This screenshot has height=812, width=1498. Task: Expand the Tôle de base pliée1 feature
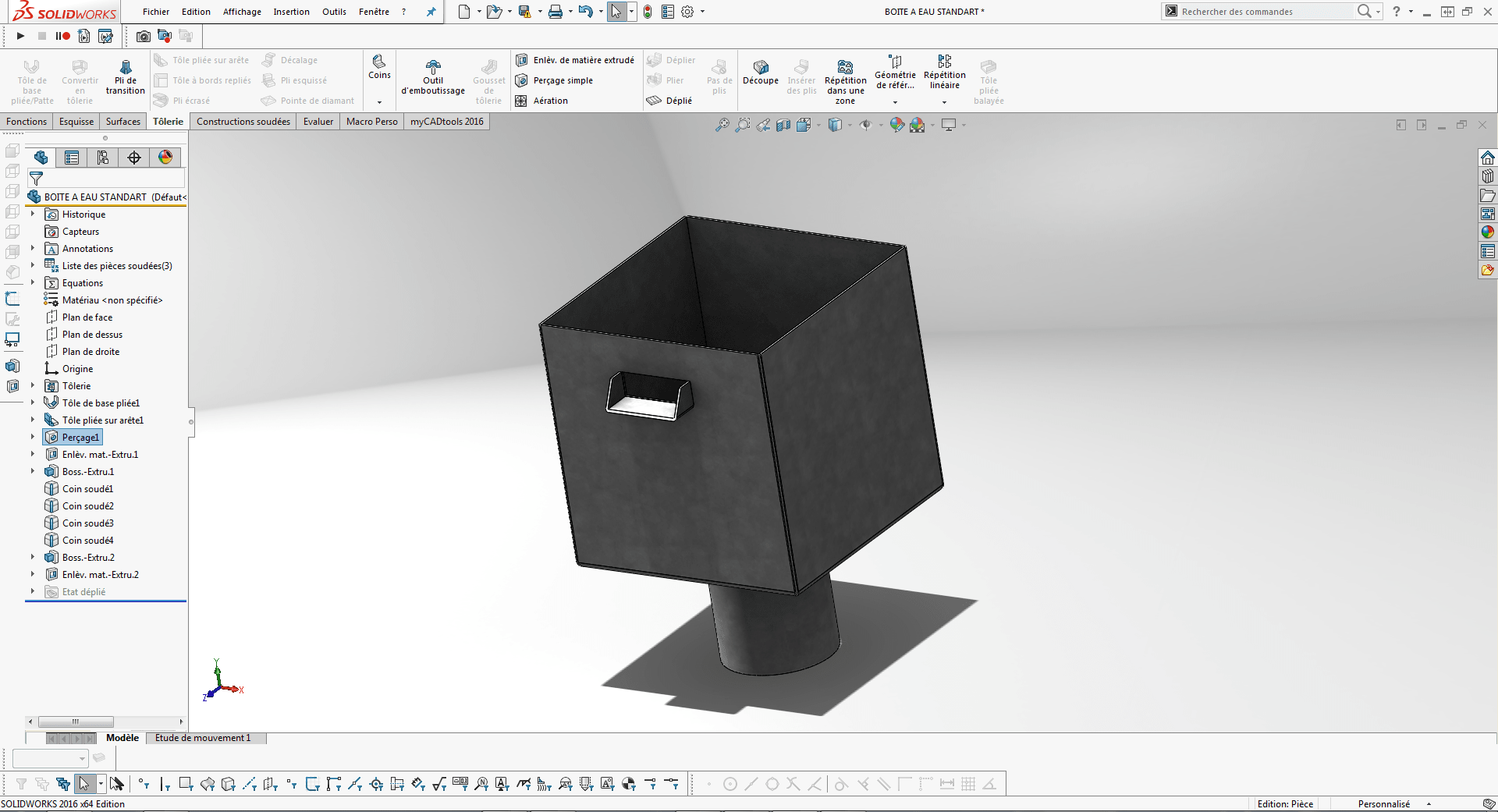[x=33, y=402]
